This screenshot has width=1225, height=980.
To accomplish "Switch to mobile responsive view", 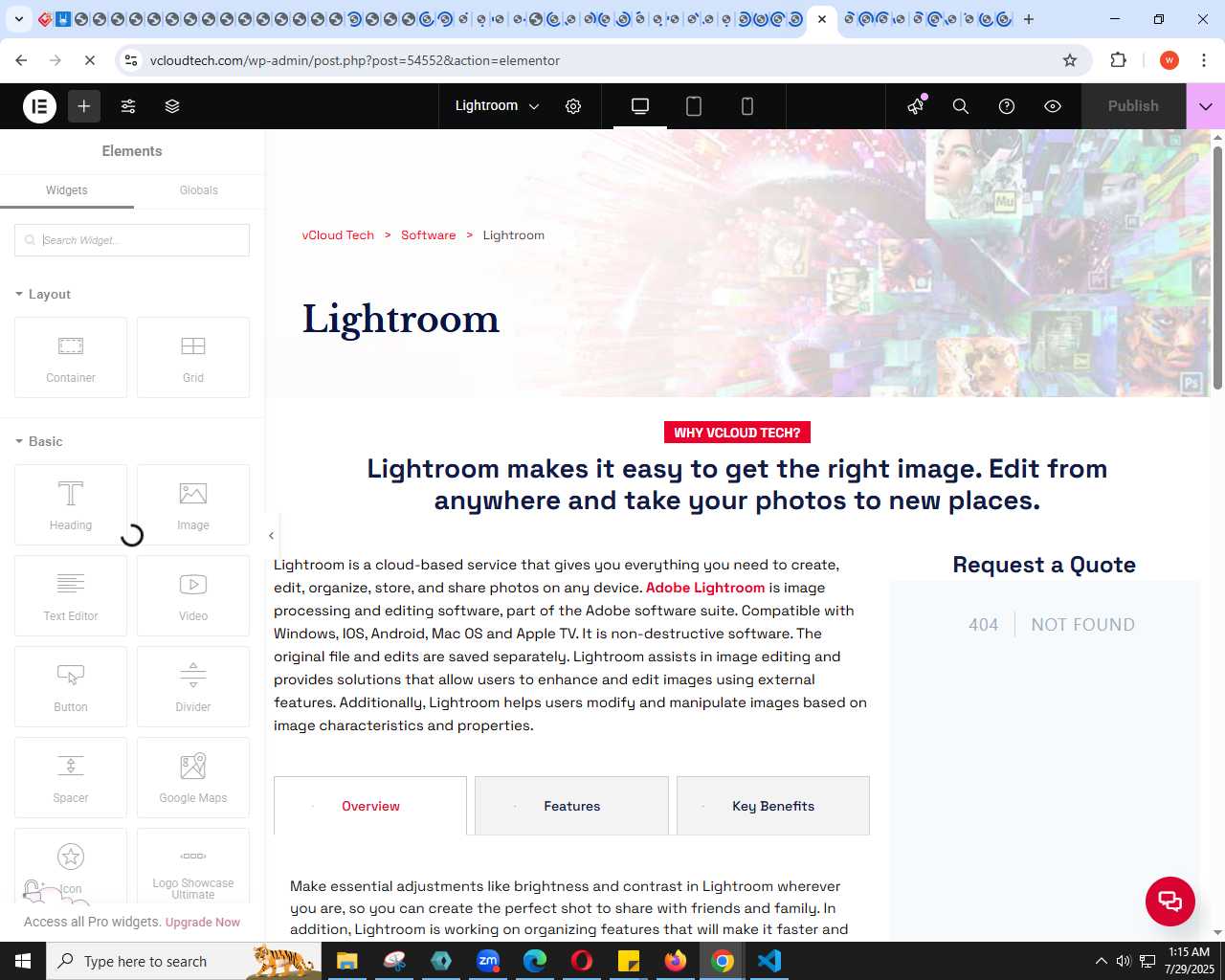I will point(747,106).
